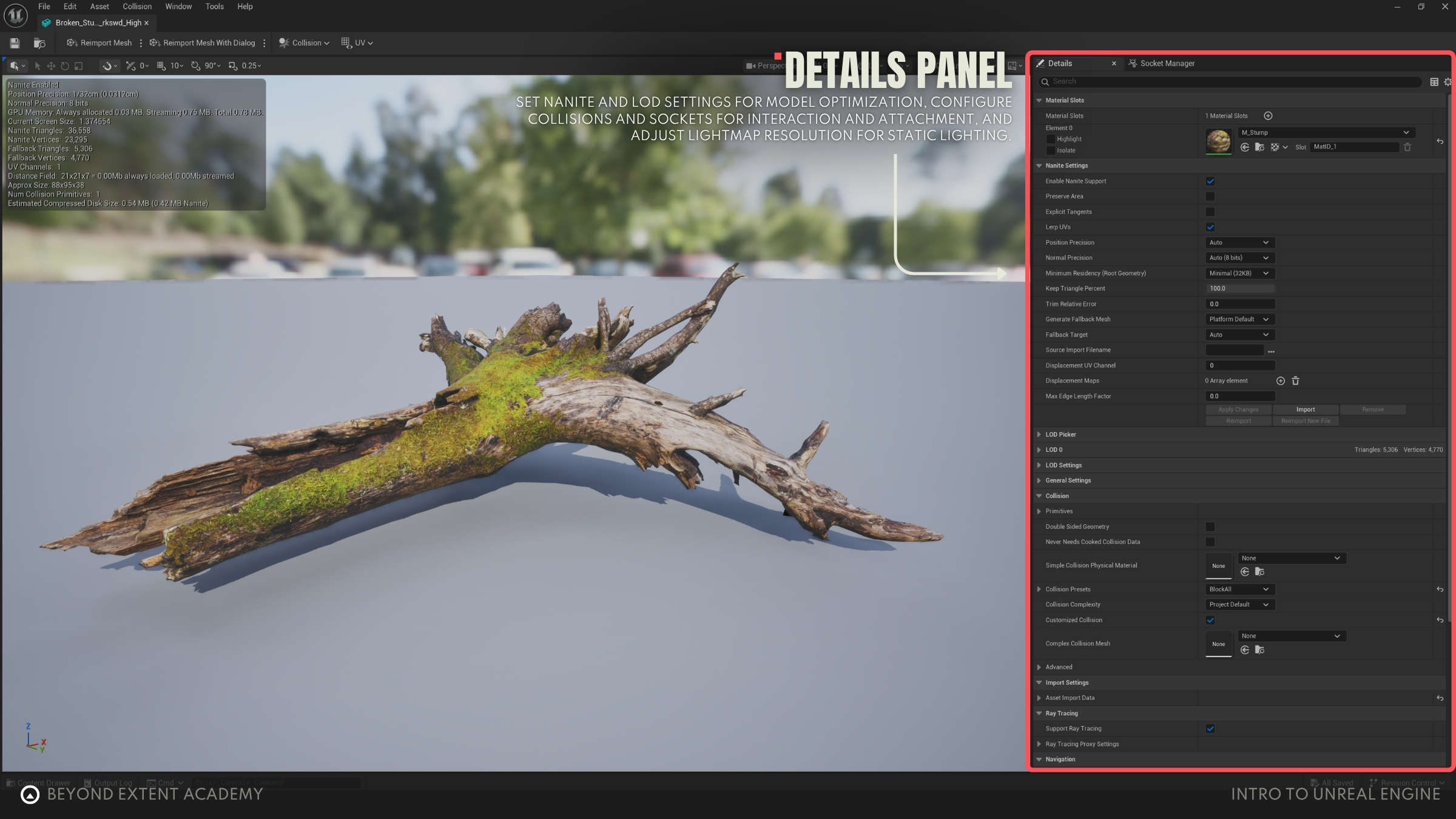Viewport: 1456px width, 819px height.
Task: Reset Collision Presets to default arrow
Action: (x=1440, y=589)
